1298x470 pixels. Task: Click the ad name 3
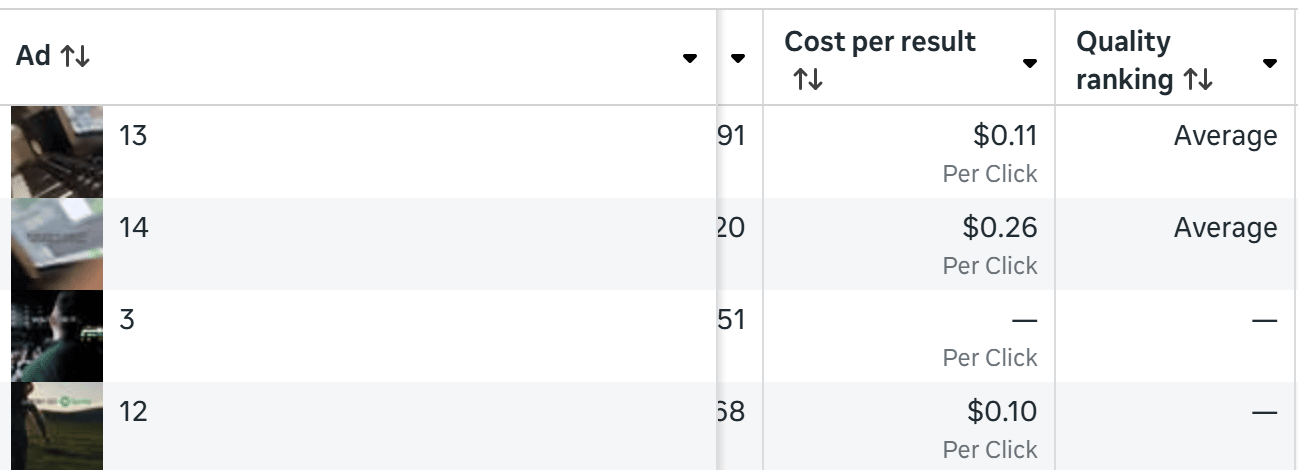pos(127,320)
